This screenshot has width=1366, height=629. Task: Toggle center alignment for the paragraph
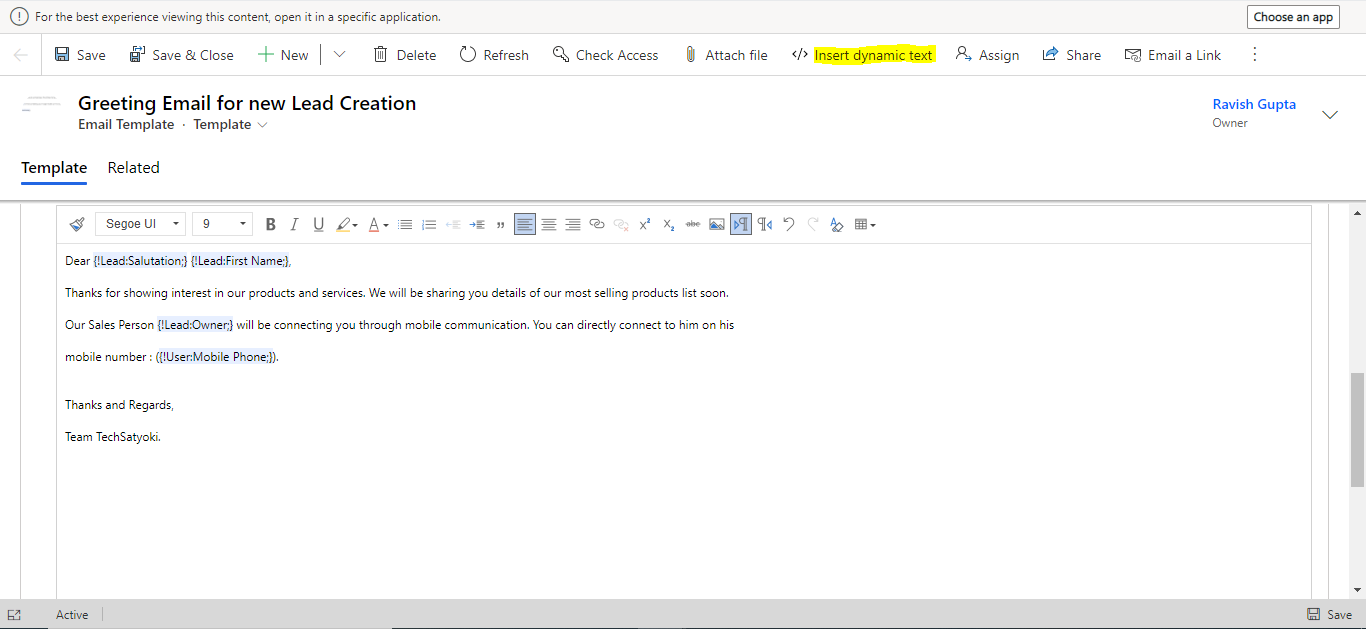(548, 224)
